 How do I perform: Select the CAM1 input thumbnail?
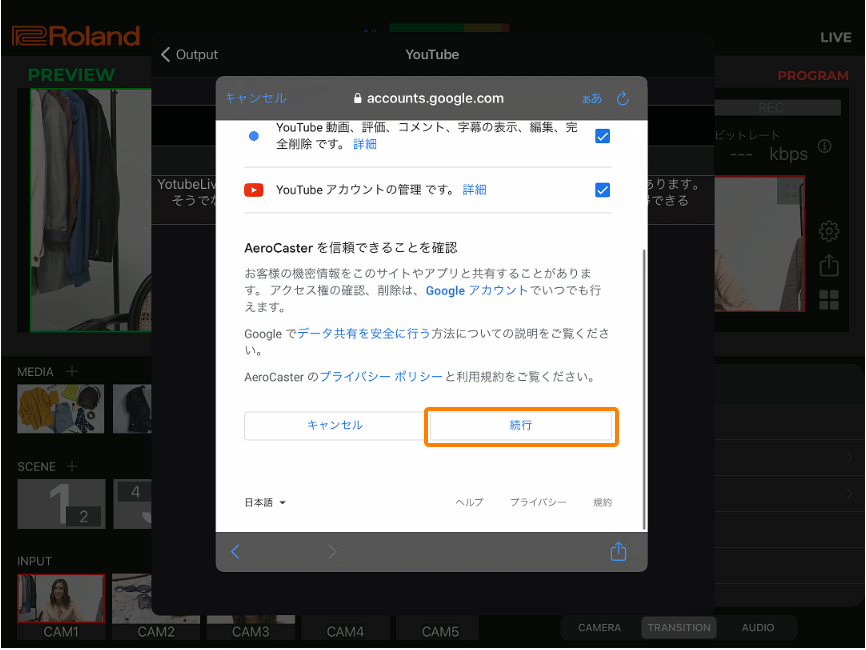(x=61, y=598)
